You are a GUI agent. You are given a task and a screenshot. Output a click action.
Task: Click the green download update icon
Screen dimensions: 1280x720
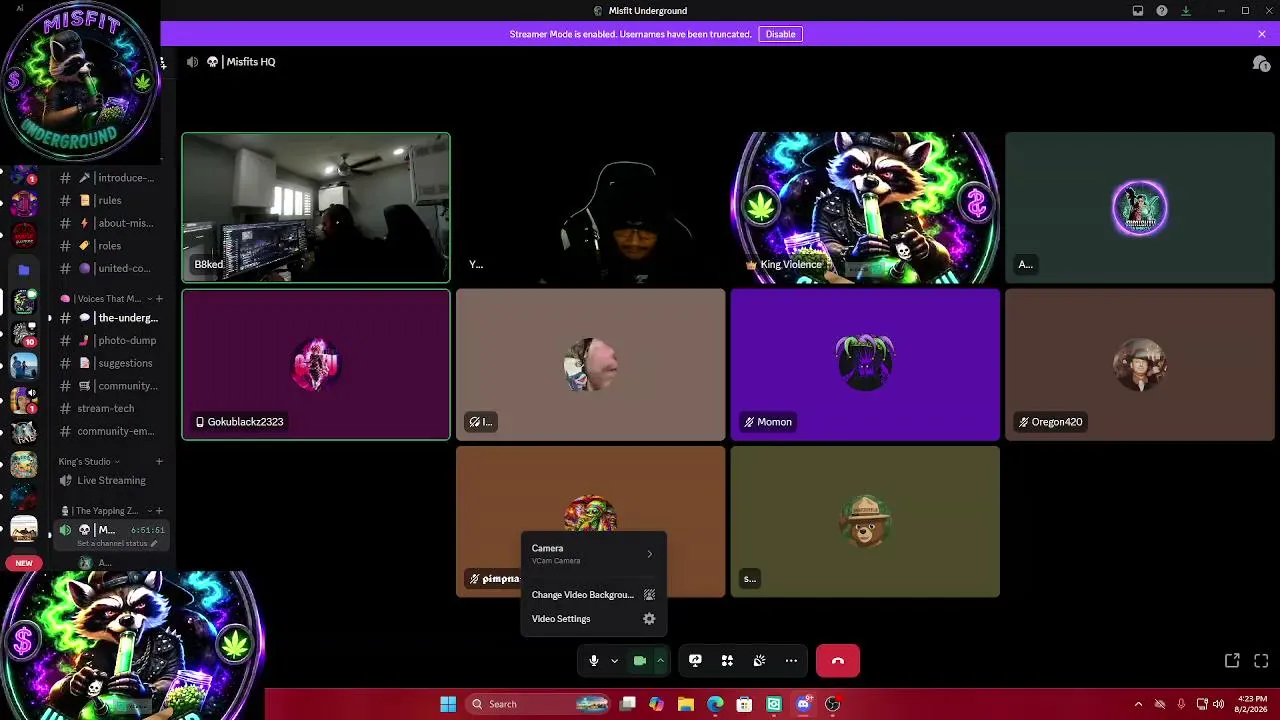click(1186, 11)
